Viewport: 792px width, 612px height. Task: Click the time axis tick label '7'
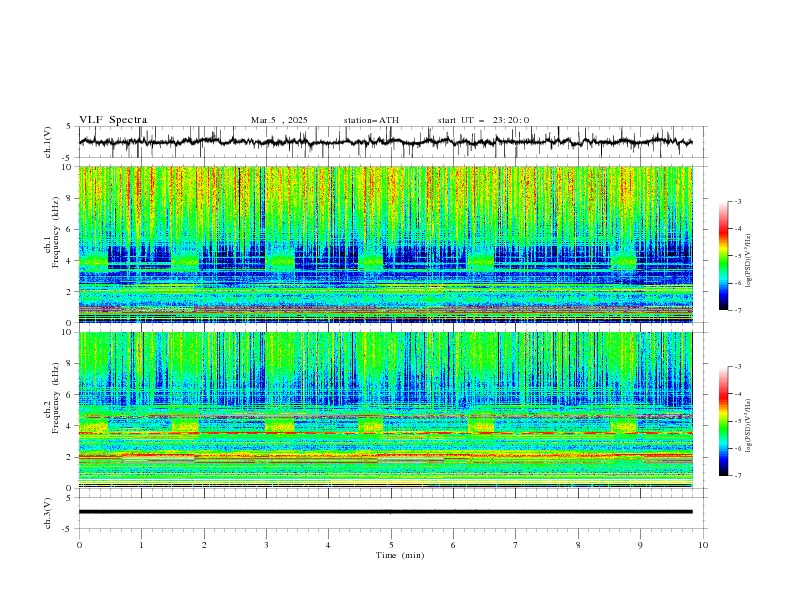516,545
